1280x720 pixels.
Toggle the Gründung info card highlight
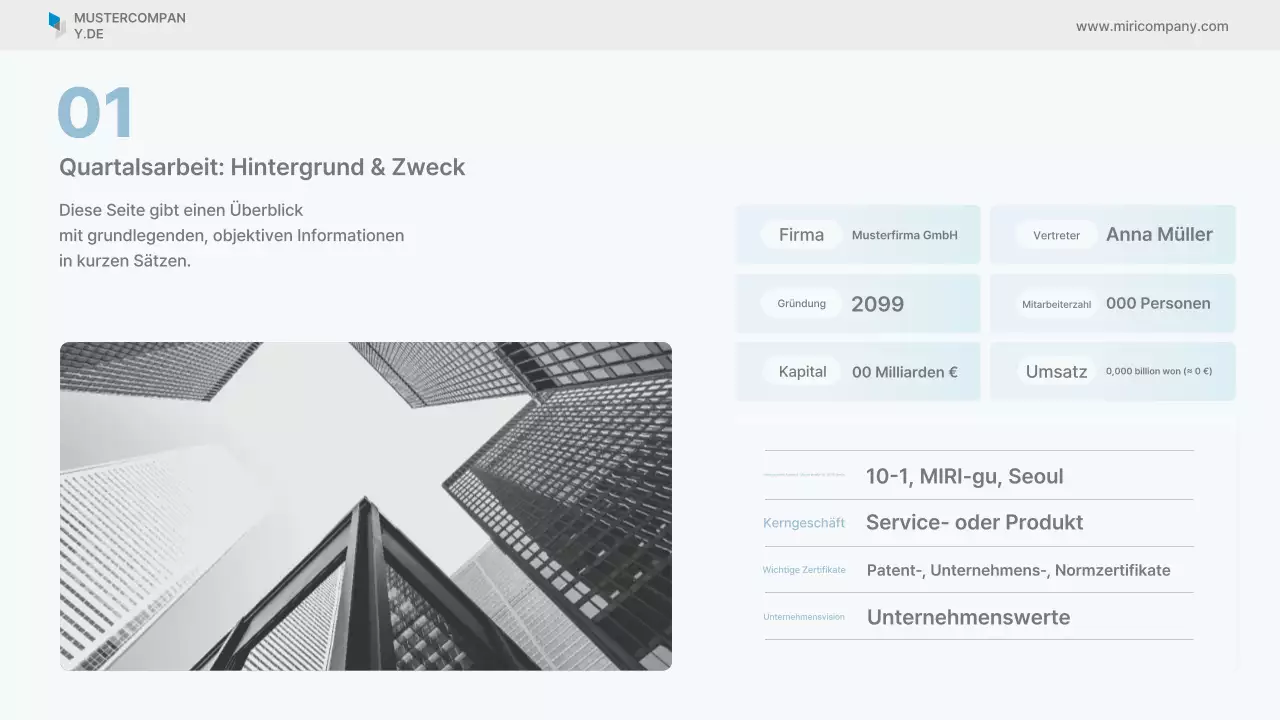[x=857, y=303]
